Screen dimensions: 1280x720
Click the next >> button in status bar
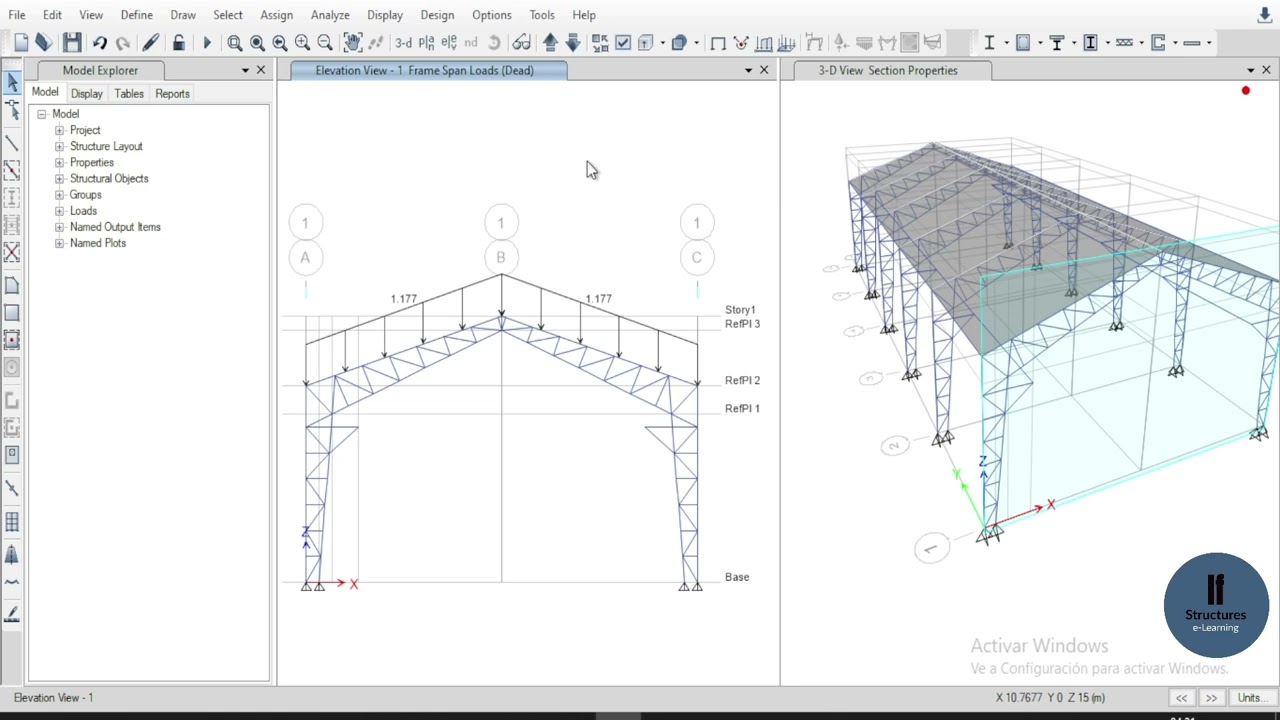click(x=1211, y=698)
